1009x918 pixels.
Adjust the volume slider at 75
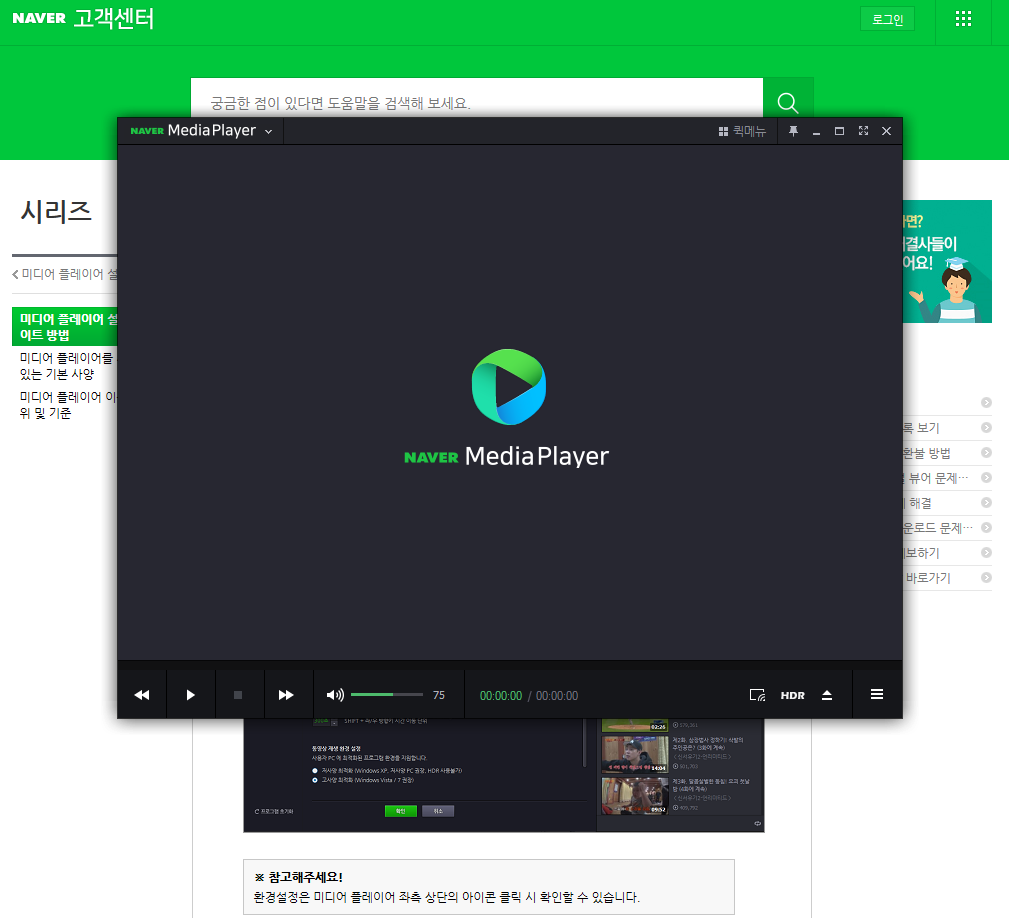[387, 695]
